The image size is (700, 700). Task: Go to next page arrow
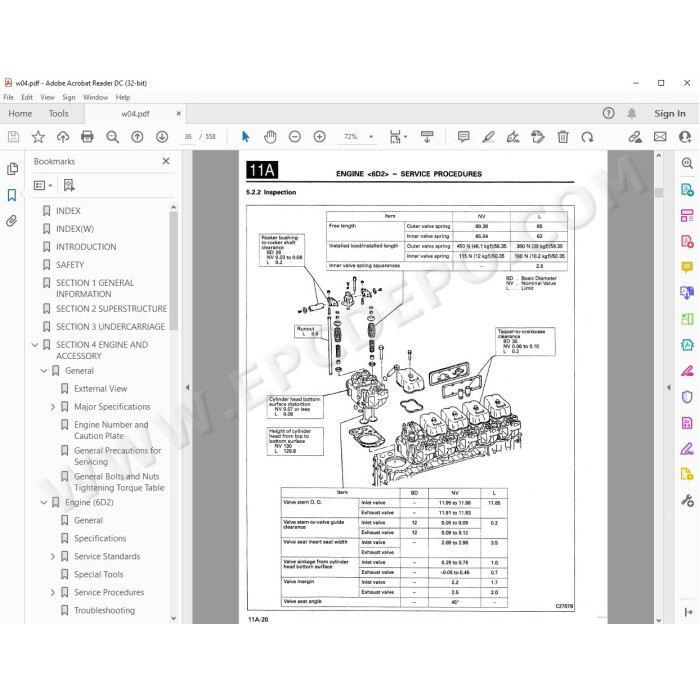pos(162,137)
